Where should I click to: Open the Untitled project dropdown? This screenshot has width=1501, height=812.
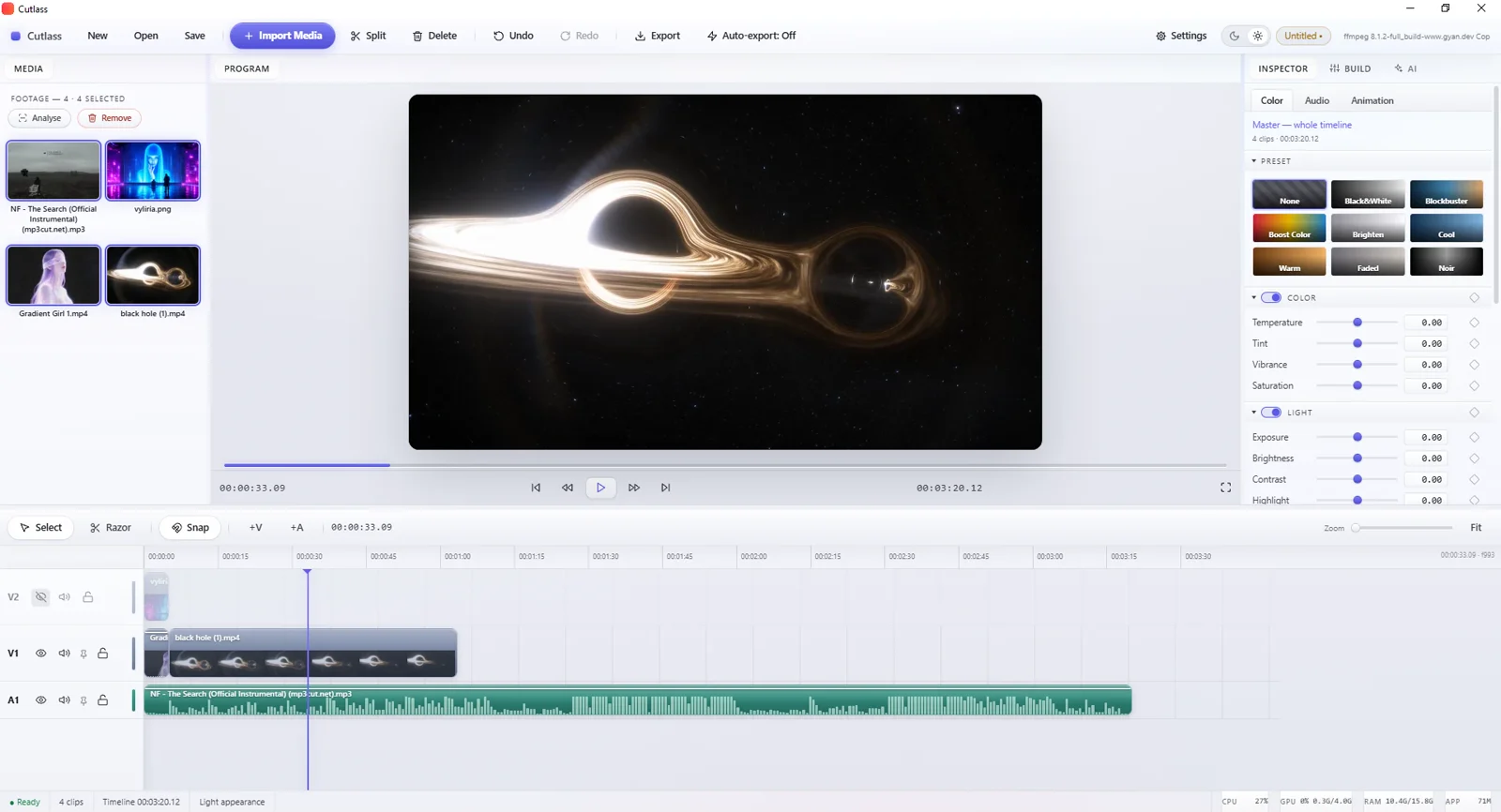[1303, 36]
